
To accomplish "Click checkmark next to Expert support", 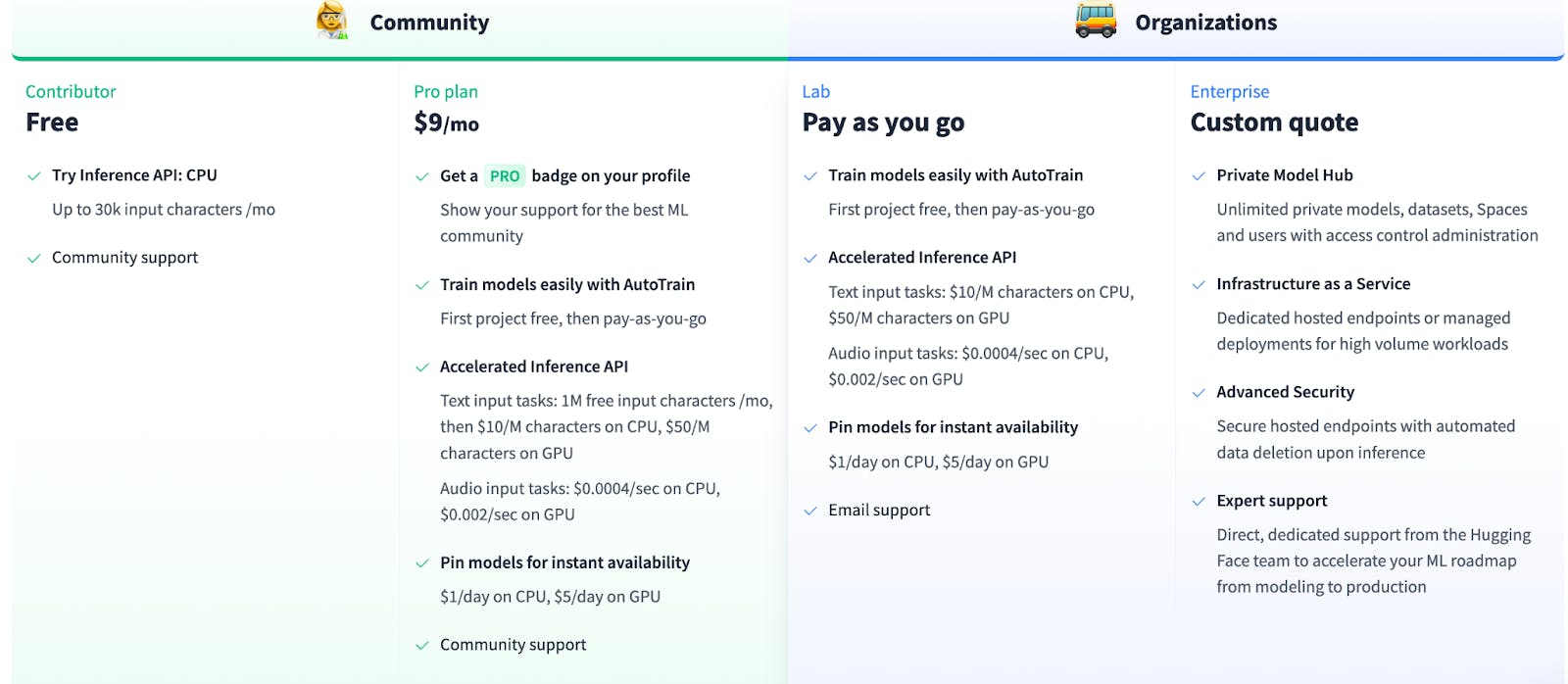I will click(1199, 502).
